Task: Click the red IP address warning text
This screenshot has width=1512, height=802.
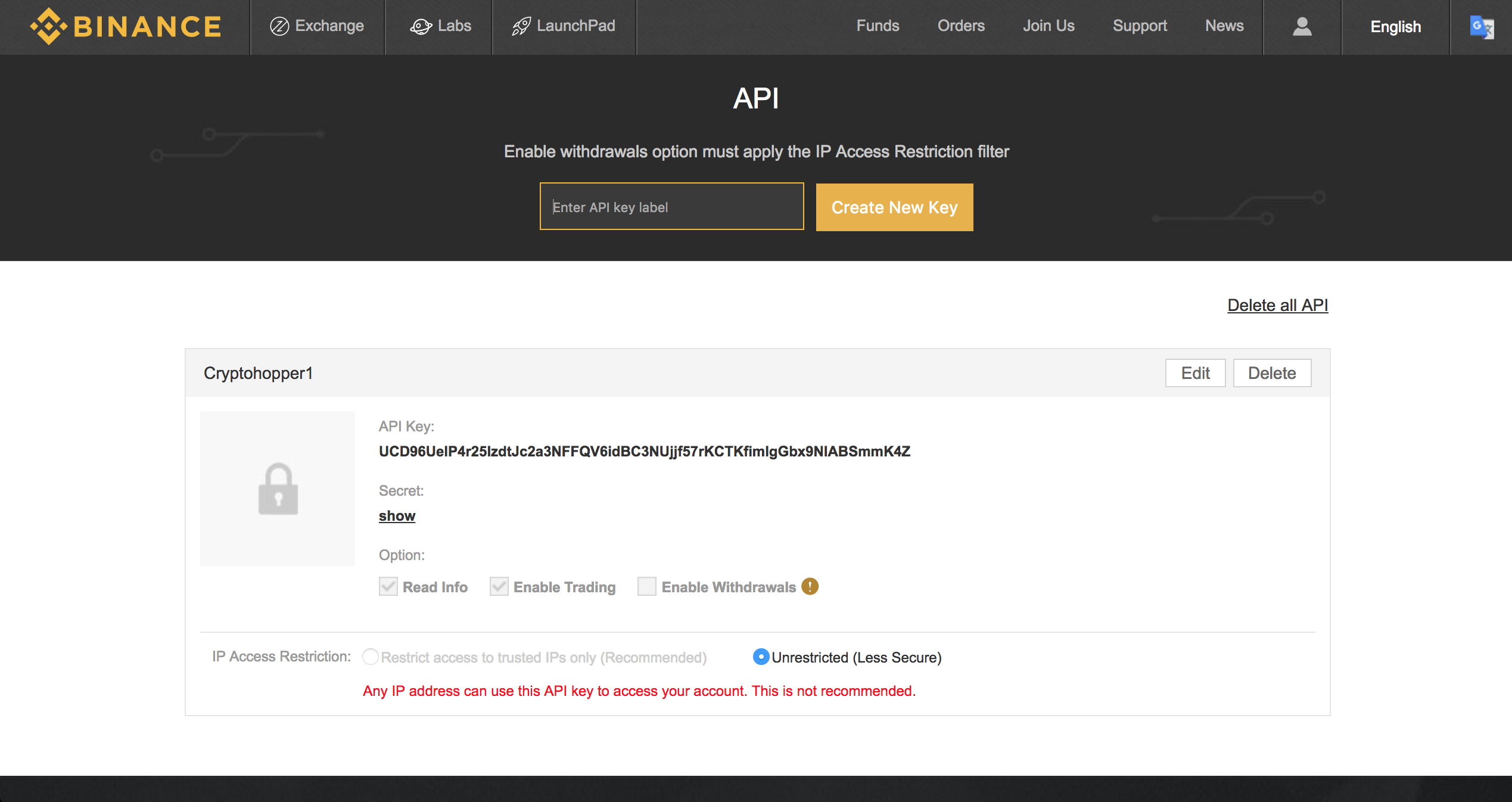Action: point(639,691)
